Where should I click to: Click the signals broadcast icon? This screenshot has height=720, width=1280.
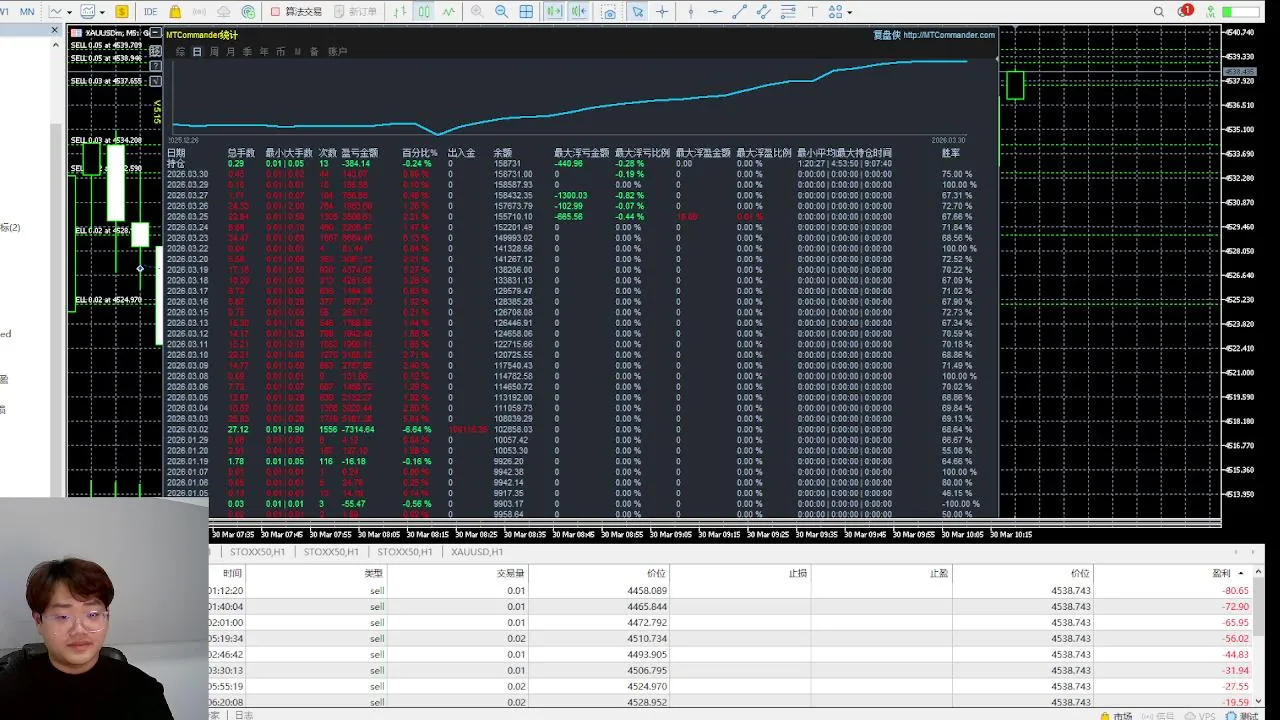tap(199, 12)
